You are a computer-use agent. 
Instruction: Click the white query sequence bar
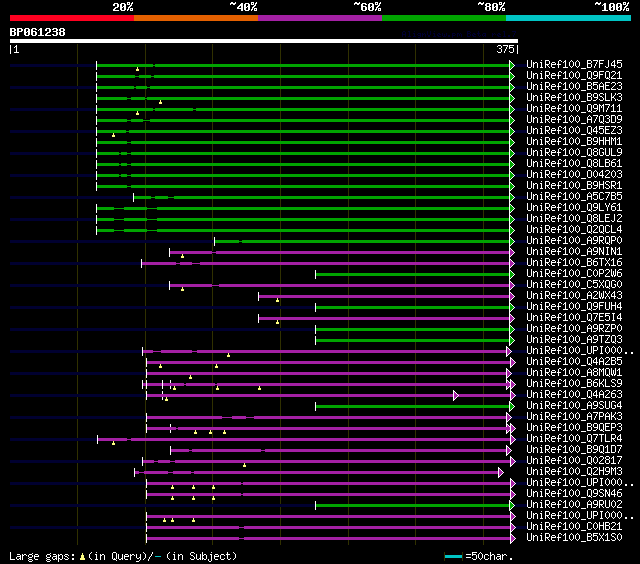coord(264,41)
